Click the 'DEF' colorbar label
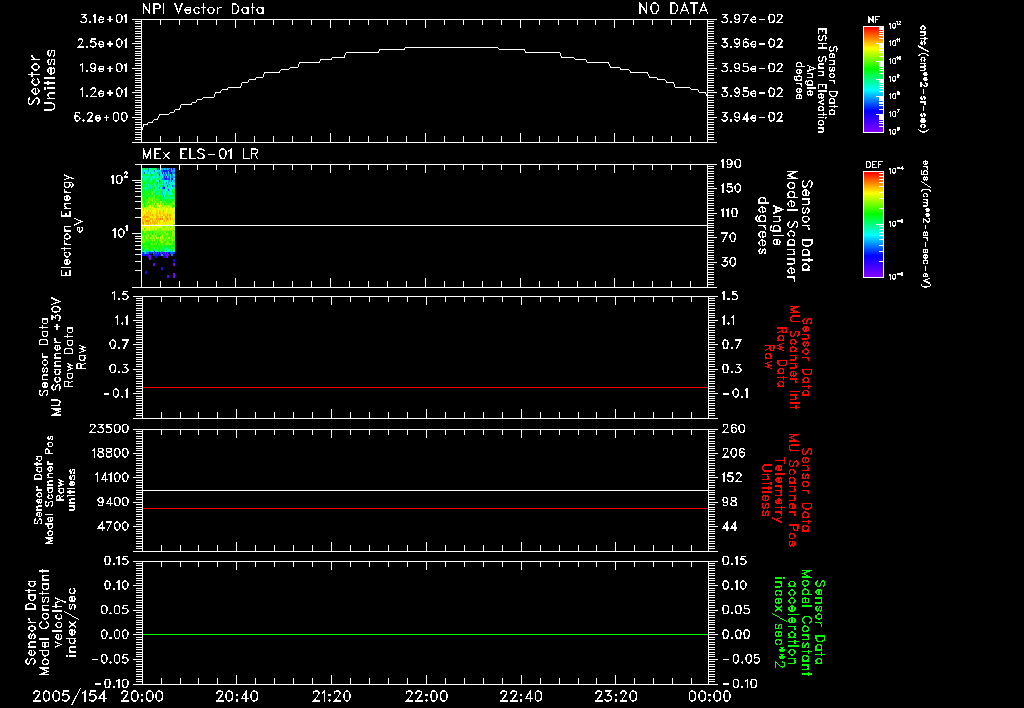The width and height of the screenshot is (1024, 708). [x=873, y=165]
